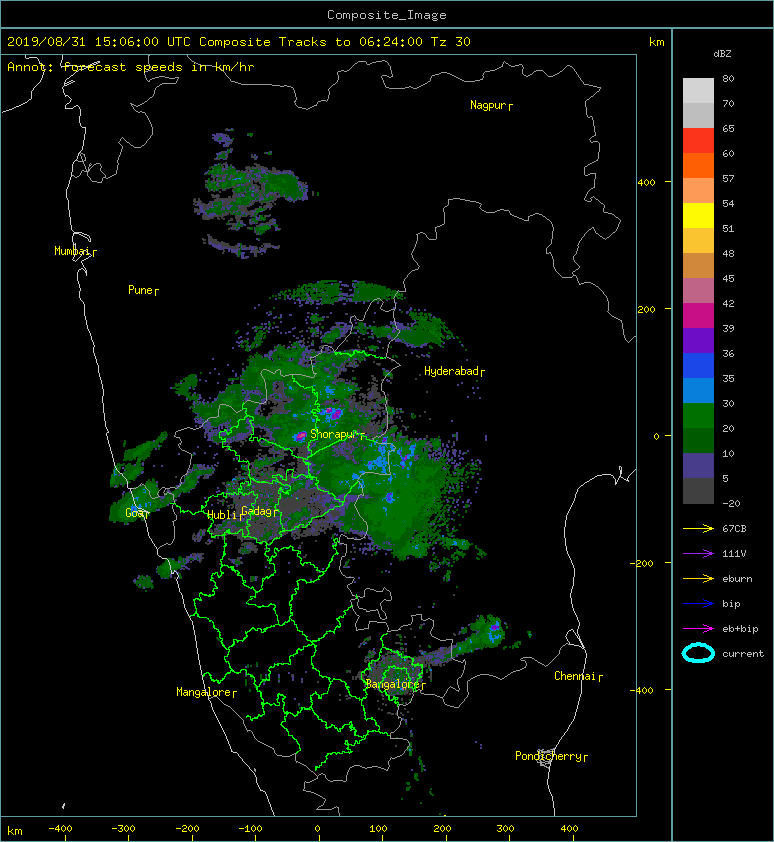Click the Shorapur radar site label
The image size is (774, 842).
337,434
